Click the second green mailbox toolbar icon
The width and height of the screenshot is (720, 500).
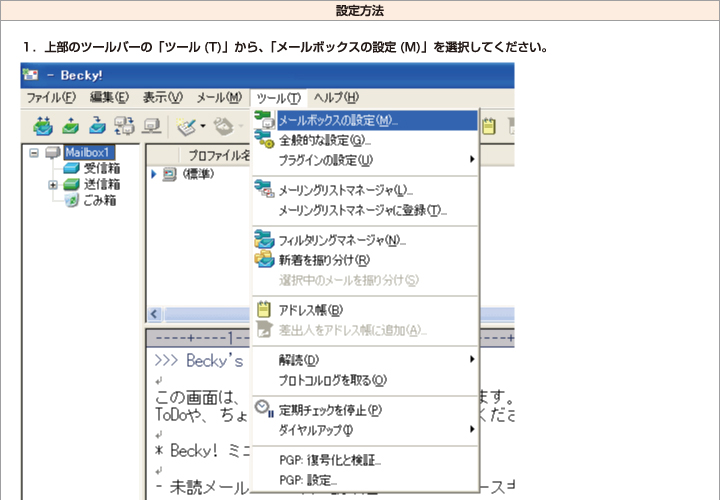pyautogui.click(x=70, y=125)
